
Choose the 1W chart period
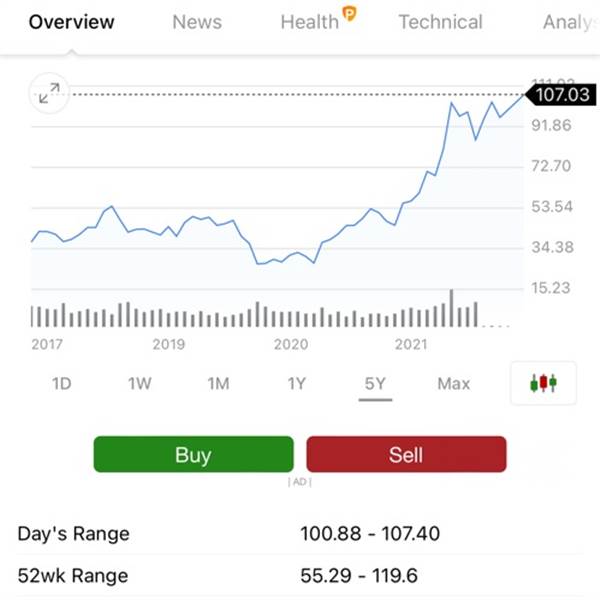140,383
